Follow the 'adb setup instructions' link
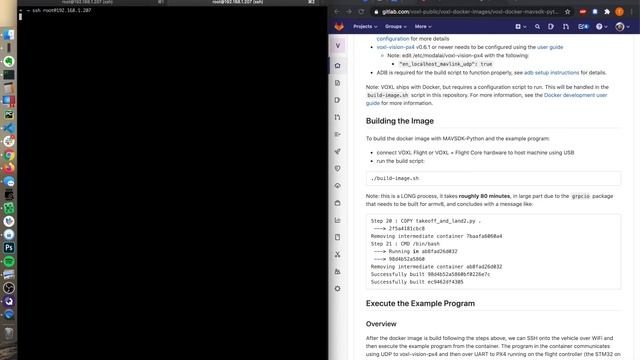640x360 pixels. (x=551, y=73)
